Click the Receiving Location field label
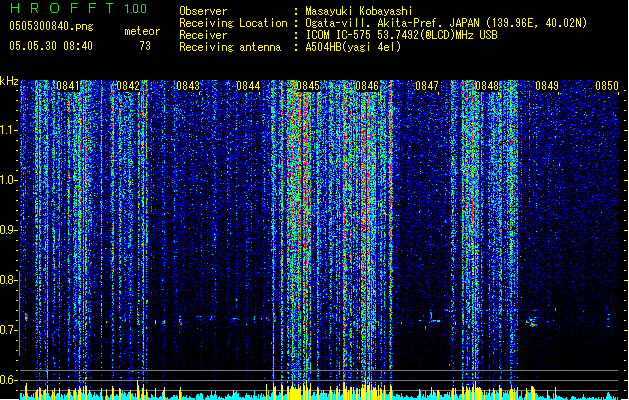This screenshot has width=629, height=400. (x=233, y=23)
